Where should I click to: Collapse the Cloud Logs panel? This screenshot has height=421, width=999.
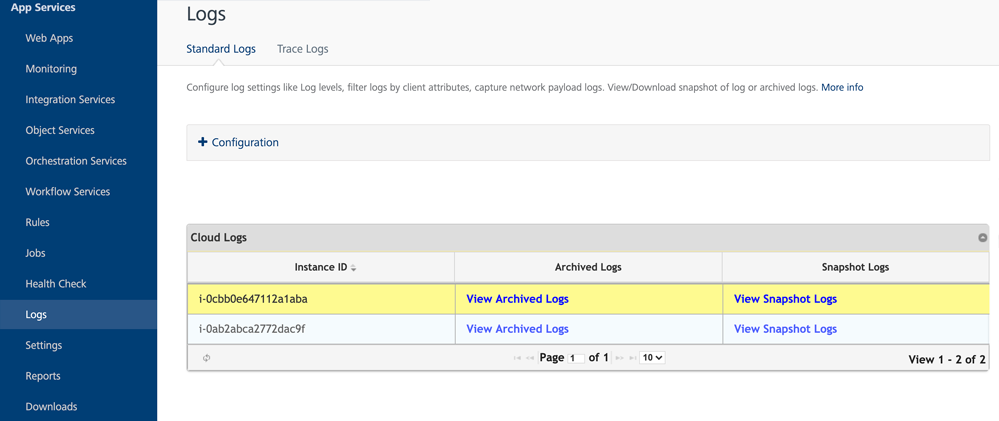(x=982, y=238)
